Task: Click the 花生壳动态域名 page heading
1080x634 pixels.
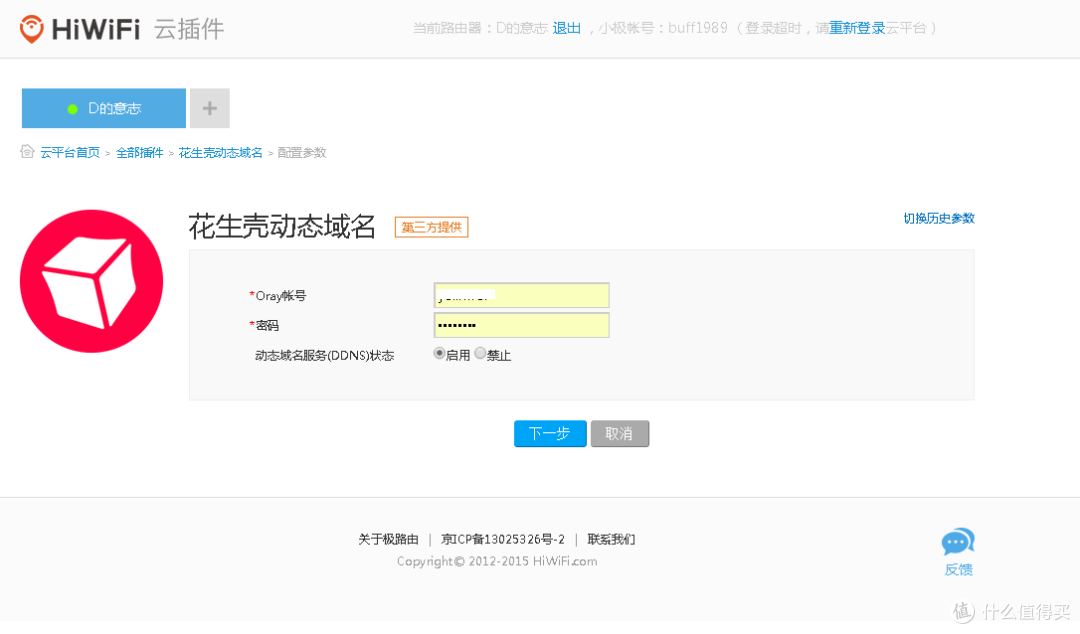Action: pyautogui.click(x=282, y=227)
